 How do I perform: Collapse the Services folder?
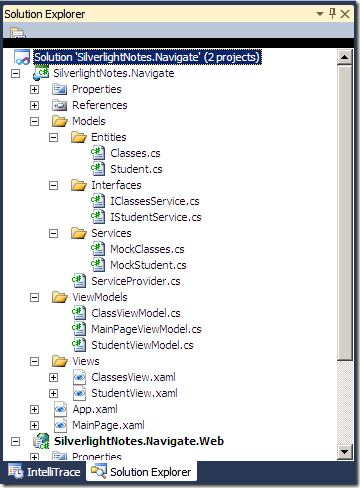[53, 233]
